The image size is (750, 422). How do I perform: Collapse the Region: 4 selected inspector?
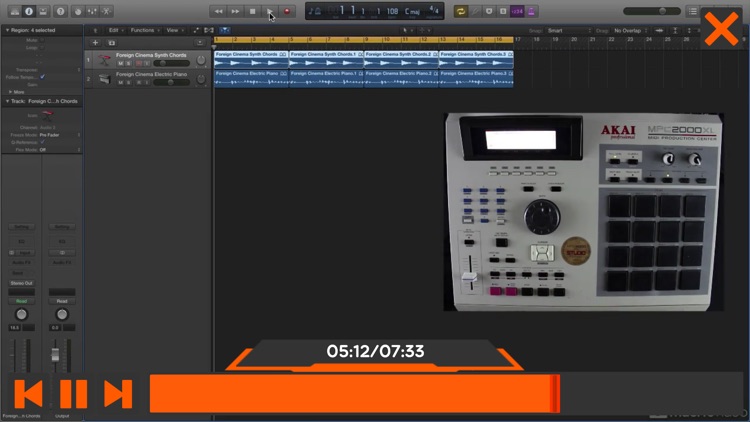click(7, 30)
